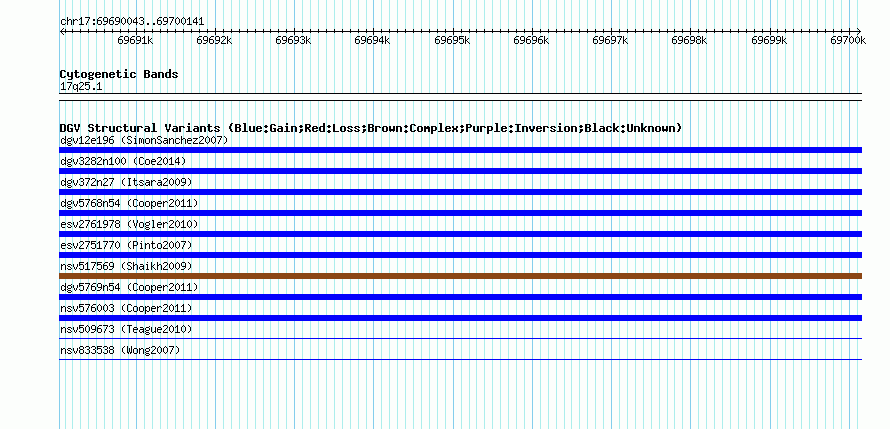Click the 69698k ruler tick label
890x429 pixels.
pyautogui.click(x=689, y=40)
